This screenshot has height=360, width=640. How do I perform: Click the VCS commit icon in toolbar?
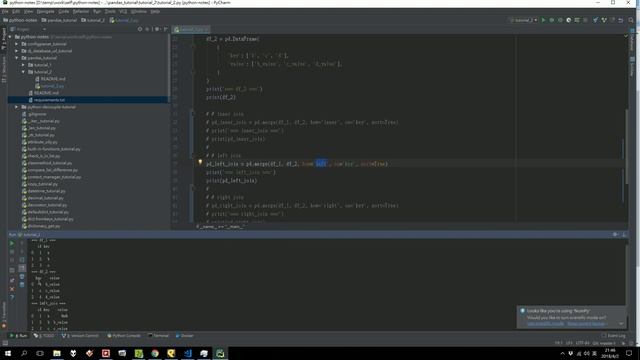pos(604,20)
